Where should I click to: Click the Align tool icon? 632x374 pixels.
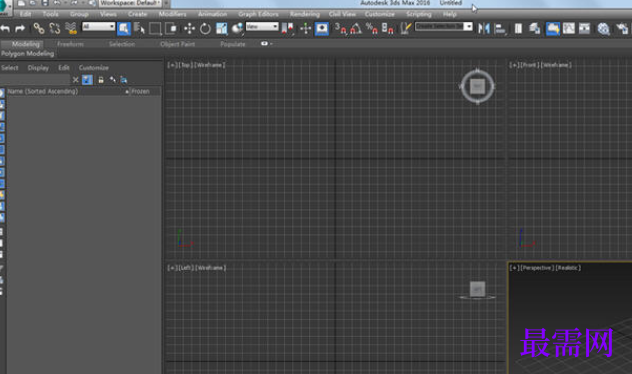pyautogui.click(x=500, y=29)
